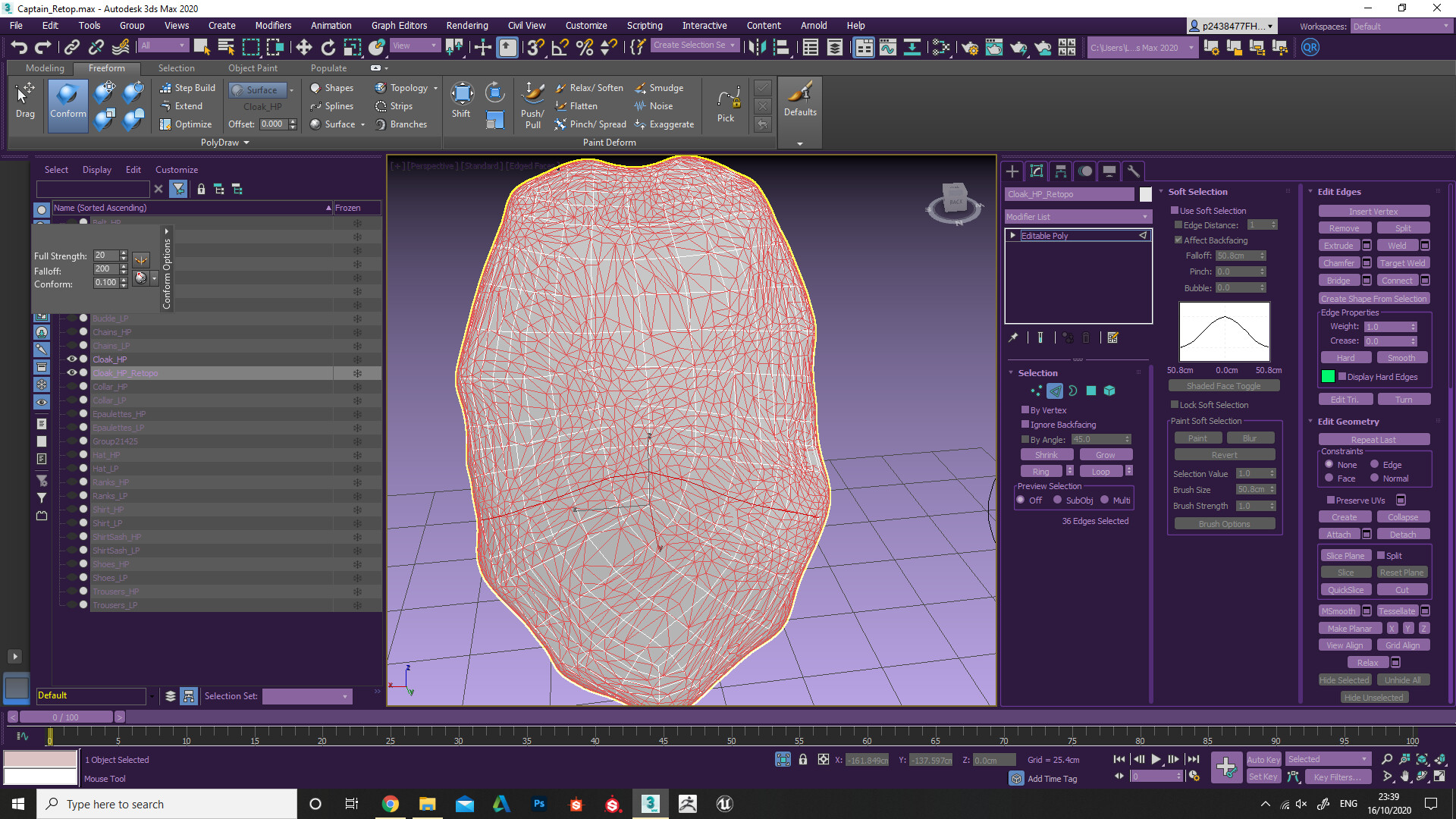Enable Use Soft Selection checkbox
The height and width of the screenshot is (819, 1456).
(1175, 211)
